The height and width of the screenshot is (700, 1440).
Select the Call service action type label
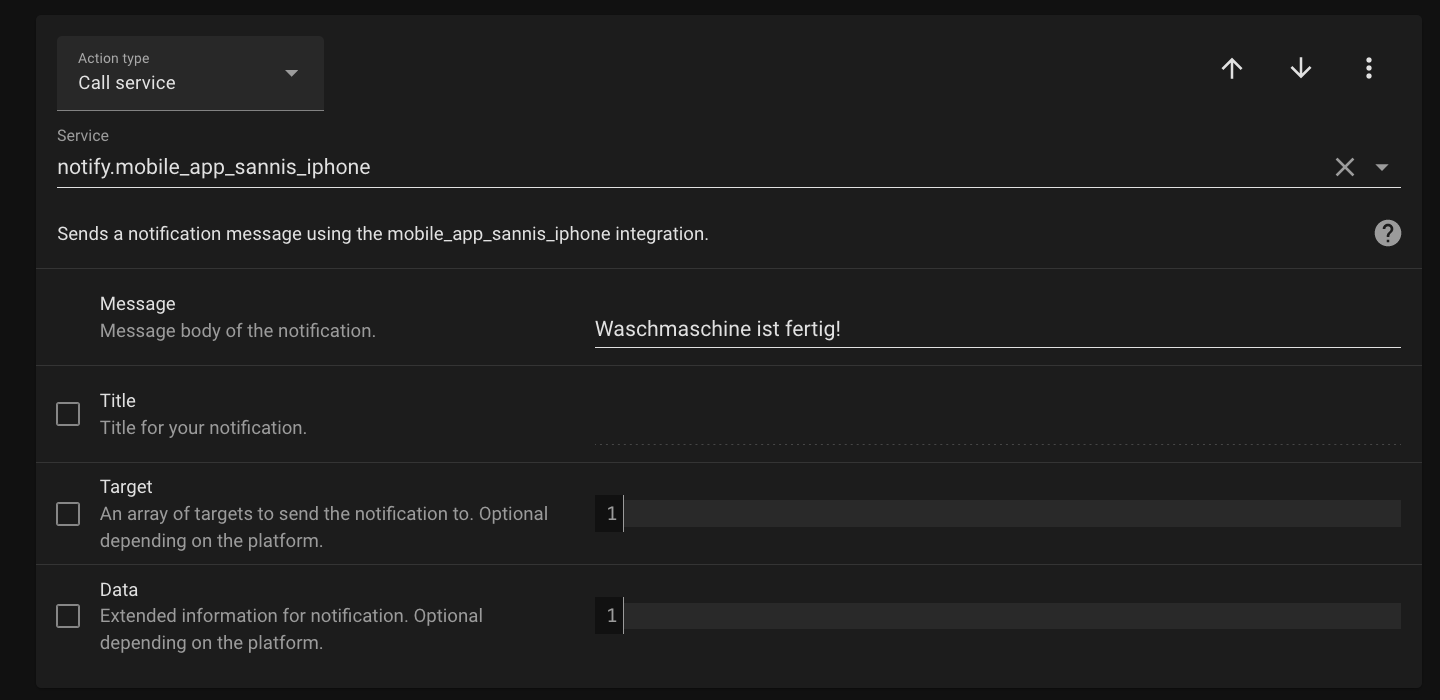tap(126, 83)
